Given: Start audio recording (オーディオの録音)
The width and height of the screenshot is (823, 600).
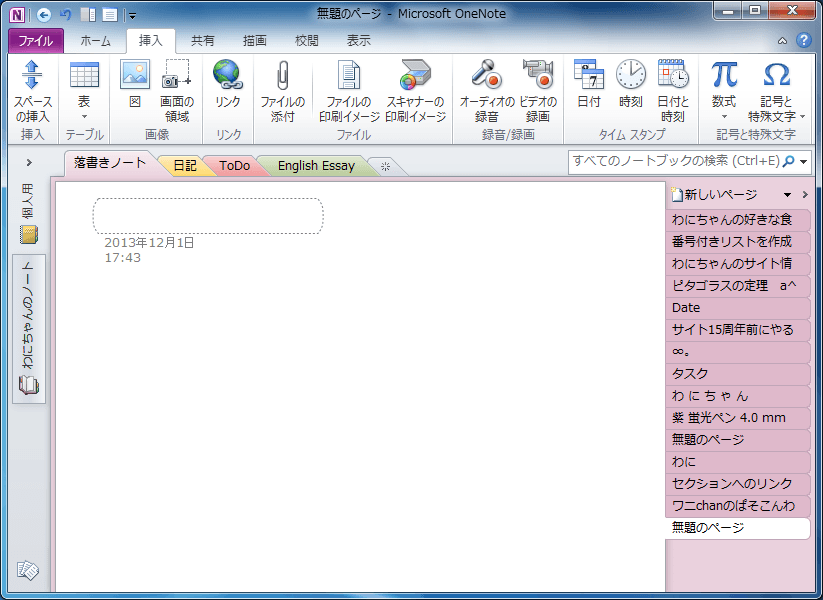Looking at the screenshot, I should tap(487, 91).
